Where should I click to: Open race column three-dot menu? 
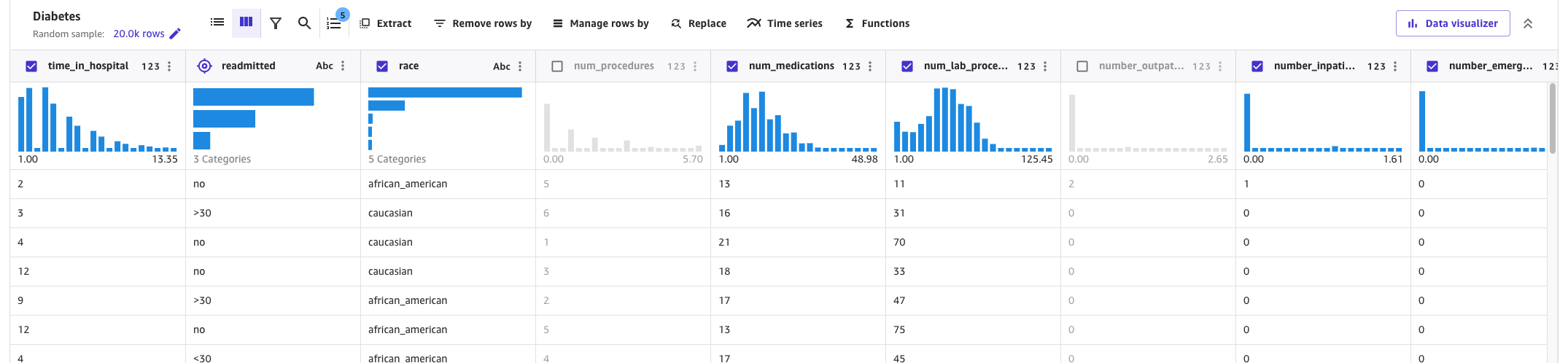click(x=520, y=66)
